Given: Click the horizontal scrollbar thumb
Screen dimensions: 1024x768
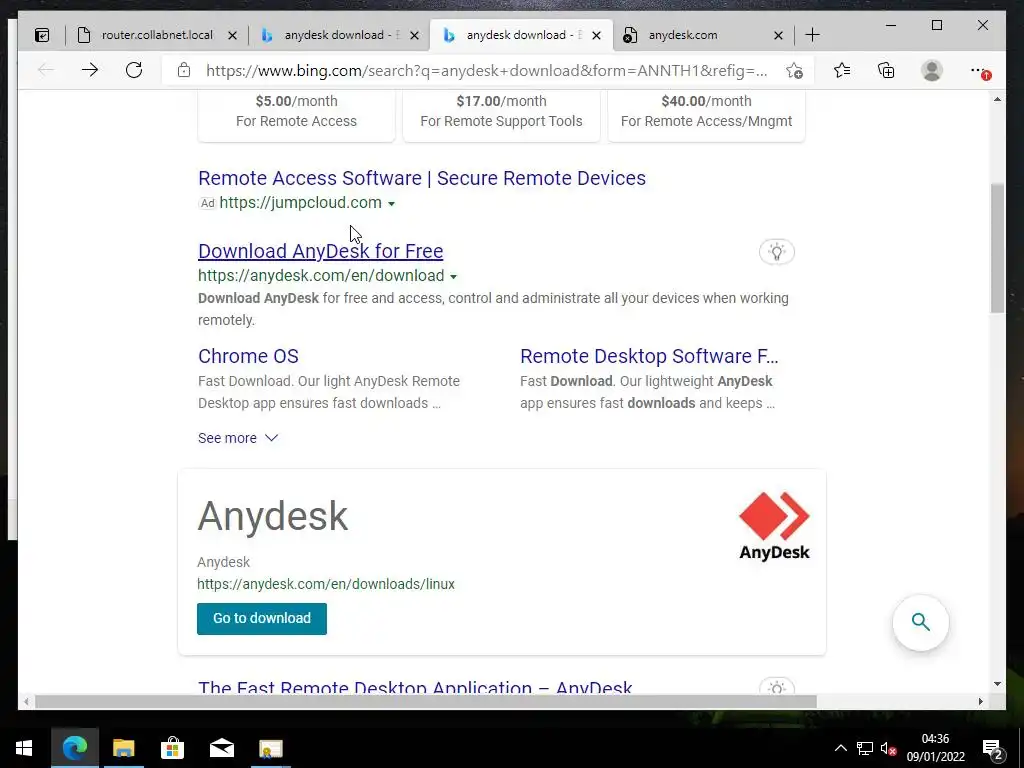Looking at the screenshot, I should [426, 701].
